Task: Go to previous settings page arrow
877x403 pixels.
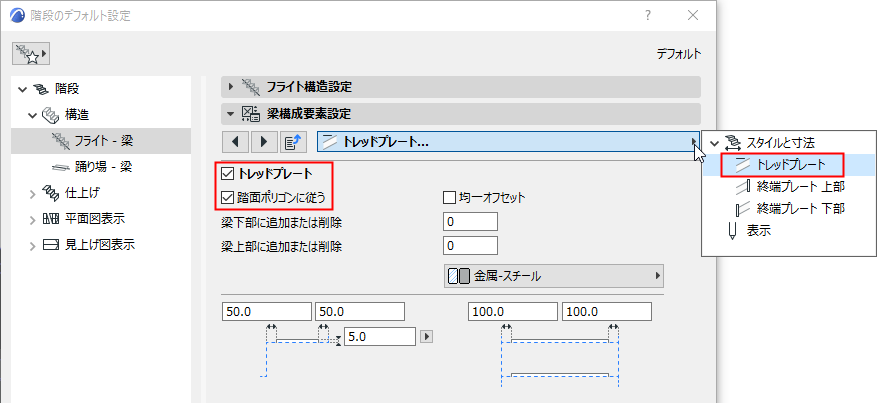Action: [235, 142]
